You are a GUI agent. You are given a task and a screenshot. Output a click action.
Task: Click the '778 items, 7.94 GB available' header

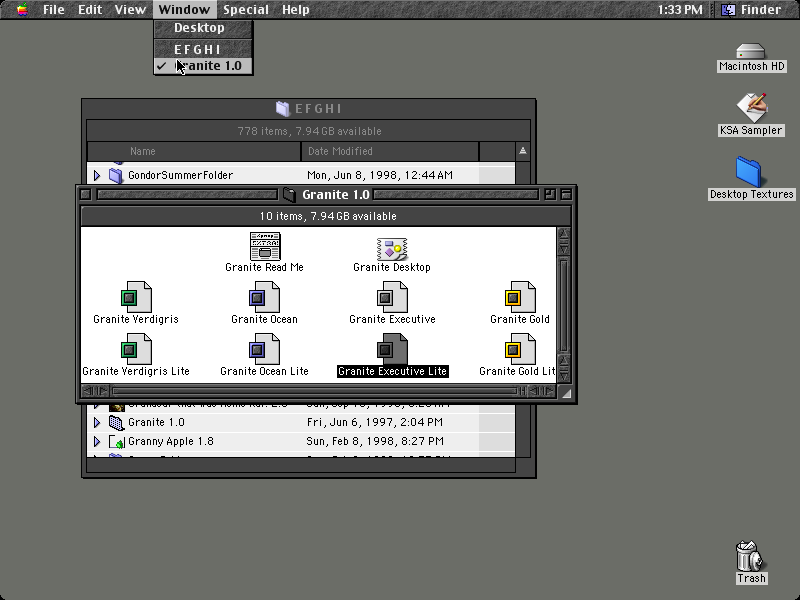coord(309,131)
